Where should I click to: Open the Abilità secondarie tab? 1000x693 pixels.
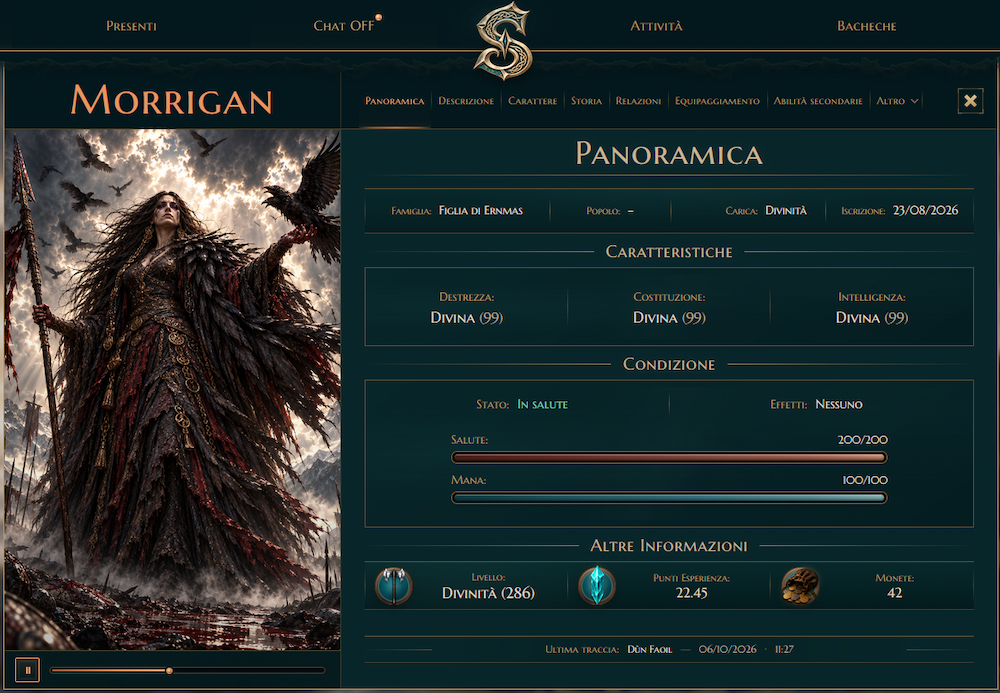point(818,101)
